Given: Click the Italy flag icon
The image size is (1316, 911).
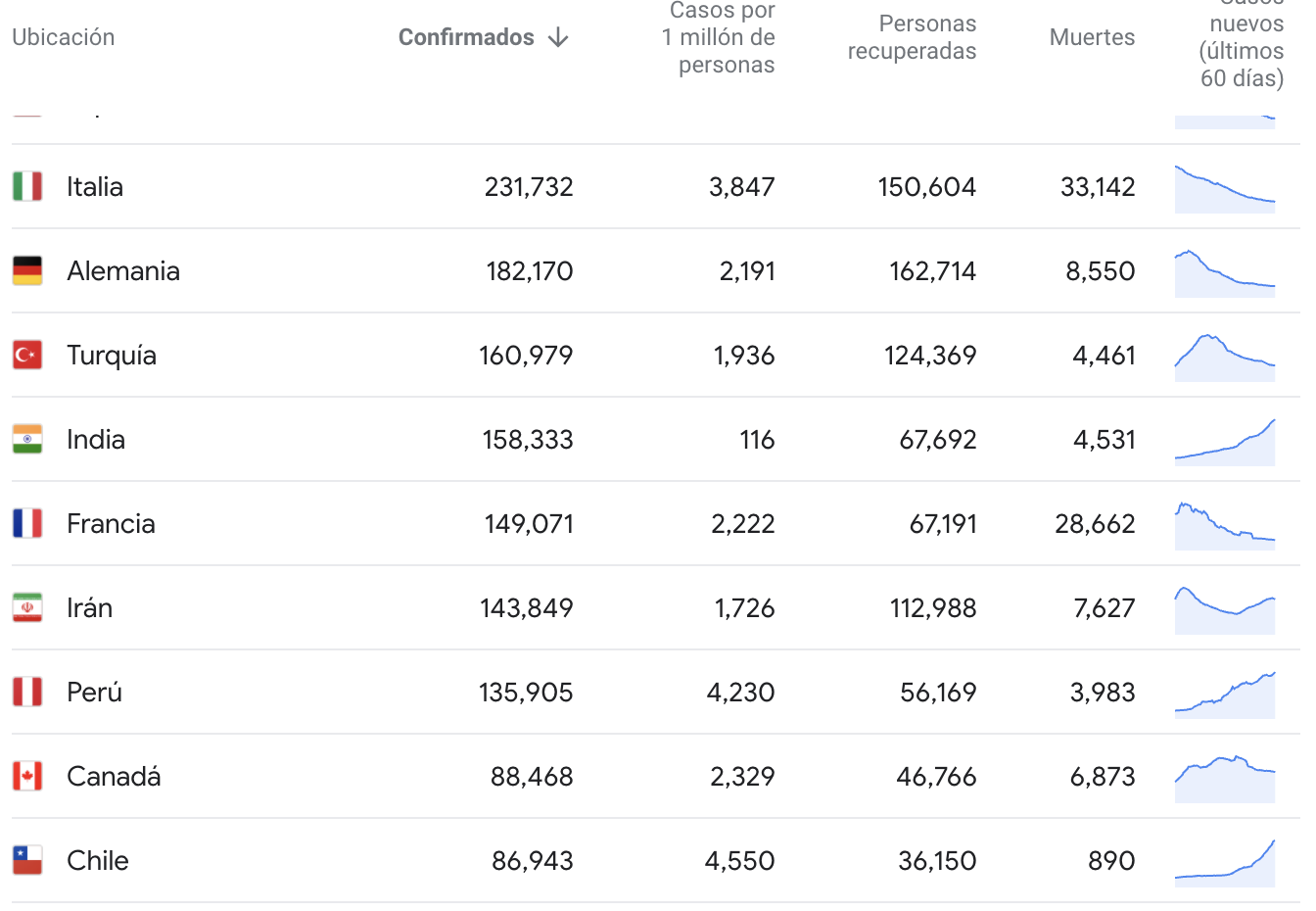Looking at the screenshot, I should (x=27, y=186).
